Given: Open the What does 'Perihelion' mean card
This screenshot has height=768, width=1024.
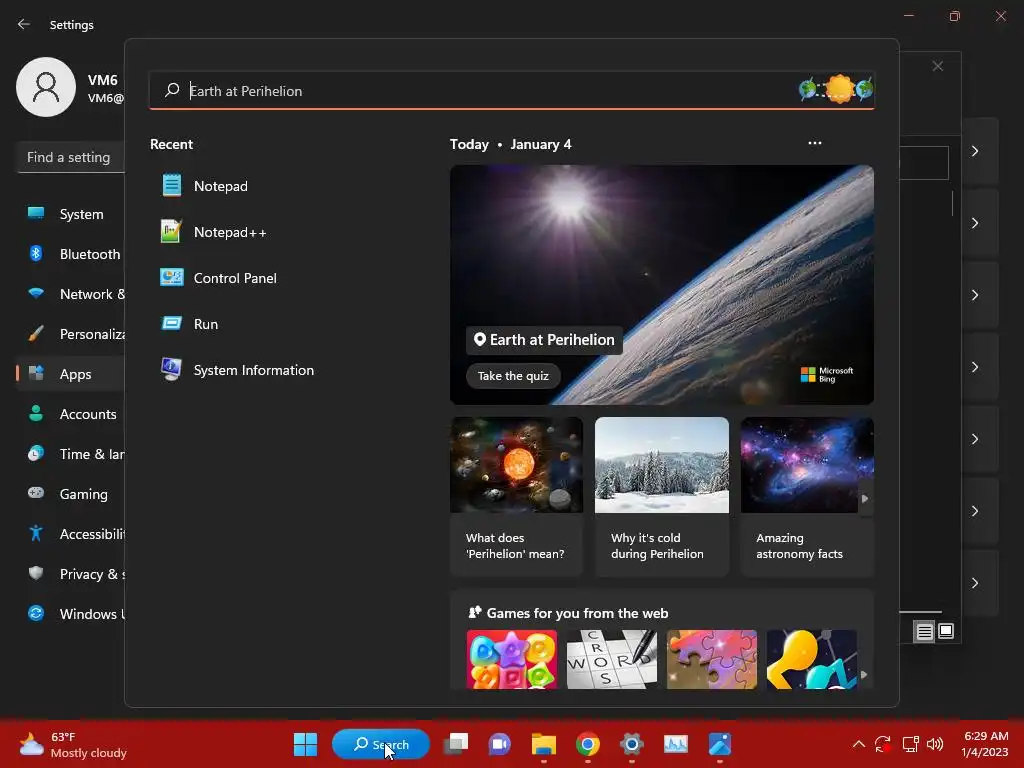Looking at the screenshot, I should 516,497.
